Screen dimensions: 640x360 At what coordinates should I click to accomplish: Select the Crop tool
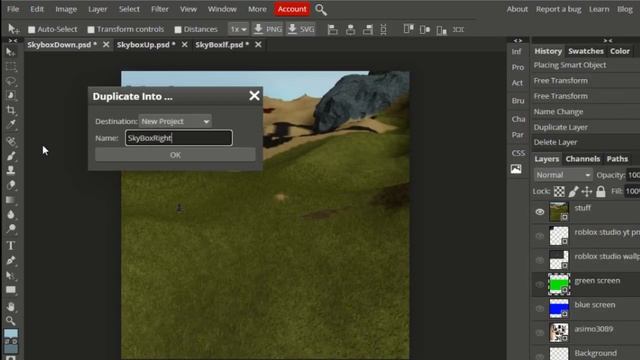(11, 110)
